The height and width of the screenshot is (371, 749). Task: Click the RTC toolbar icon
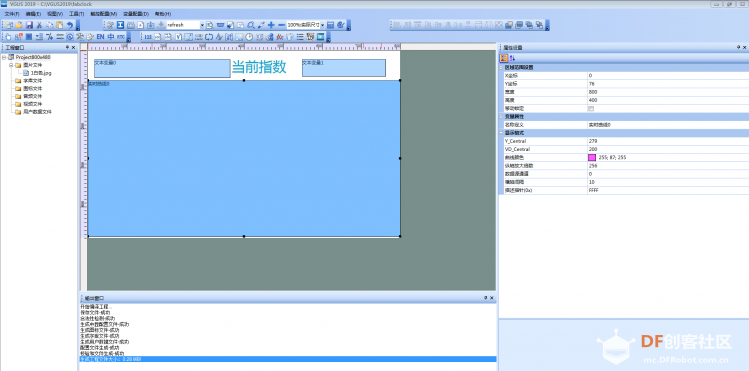coord(121,36)
